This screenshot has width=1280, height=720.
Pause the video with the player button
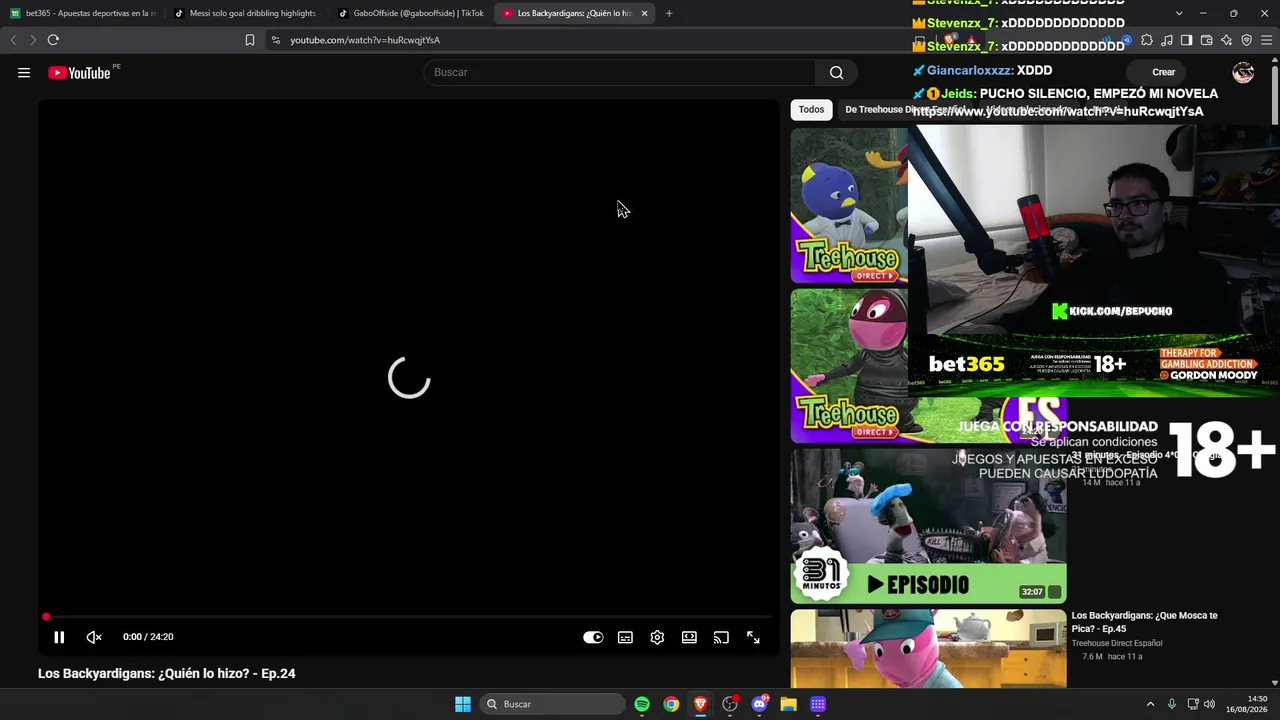click(x=59, y=637)
